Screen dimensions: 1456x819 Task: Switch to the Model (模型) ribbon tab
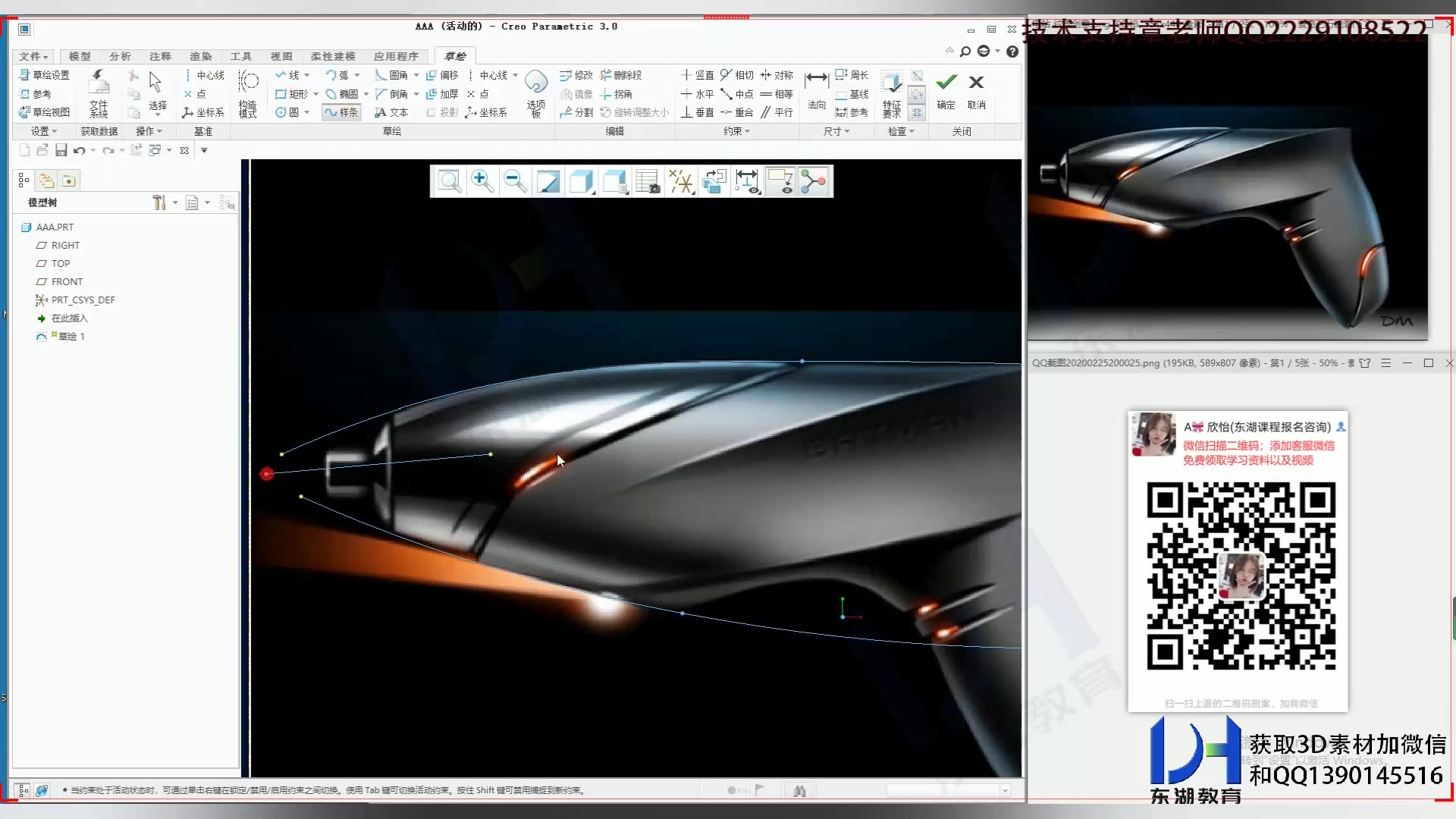(80, 56)
